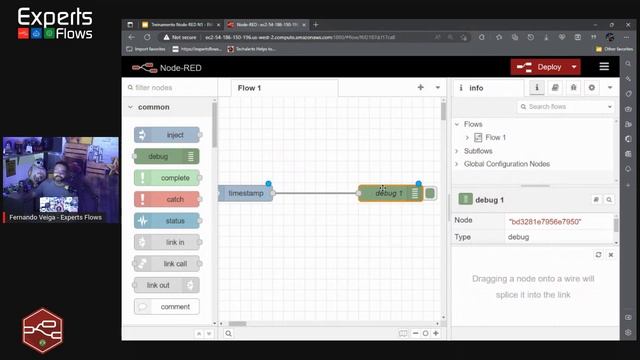Screen dimensions: 640x360
Task: Select the debug 1 node on canvas
Action: click(391, 193)
